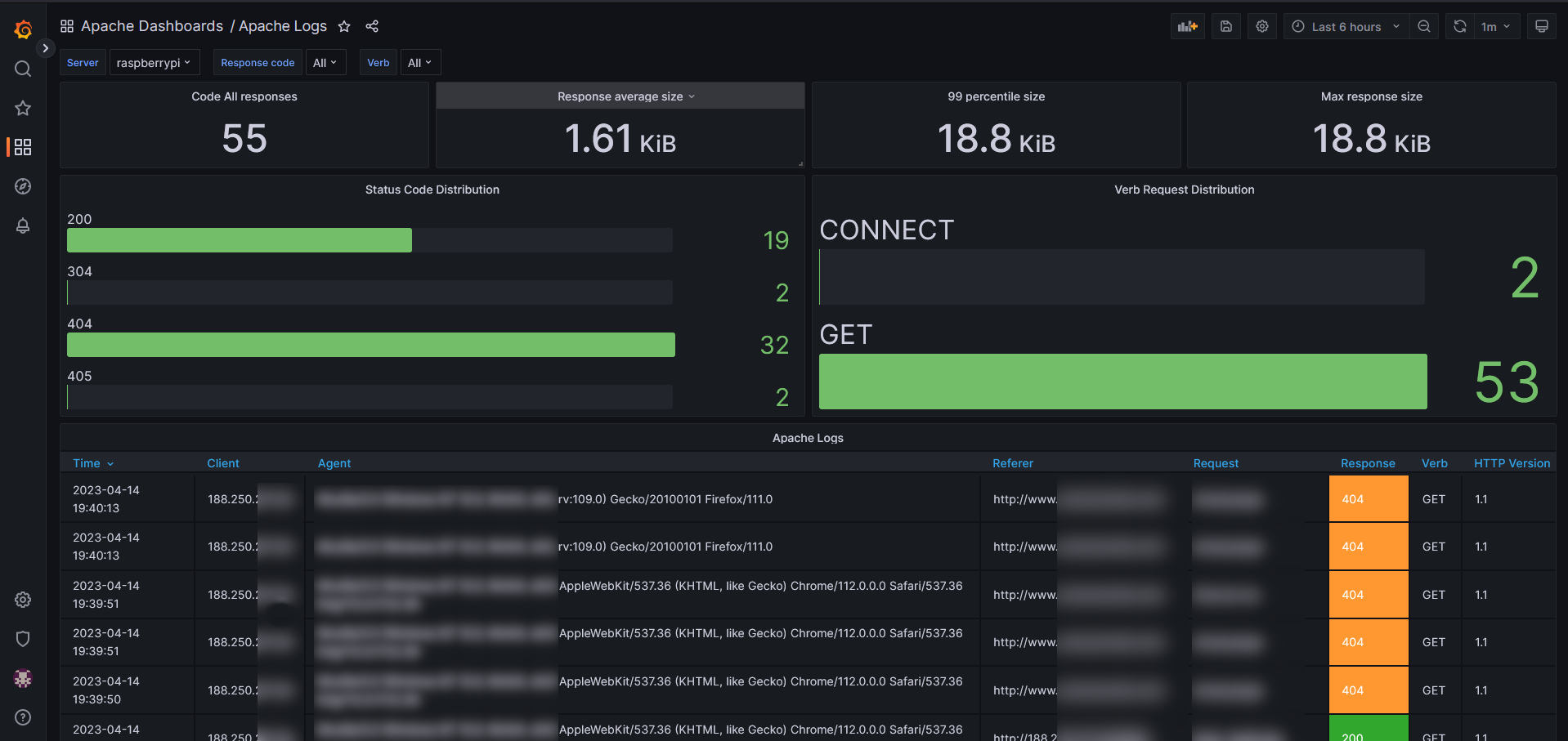The height and width of the screenshot is (741, 1568).
Task: Mark dashboard as favorite star
Action: click(x=344, y=27)
